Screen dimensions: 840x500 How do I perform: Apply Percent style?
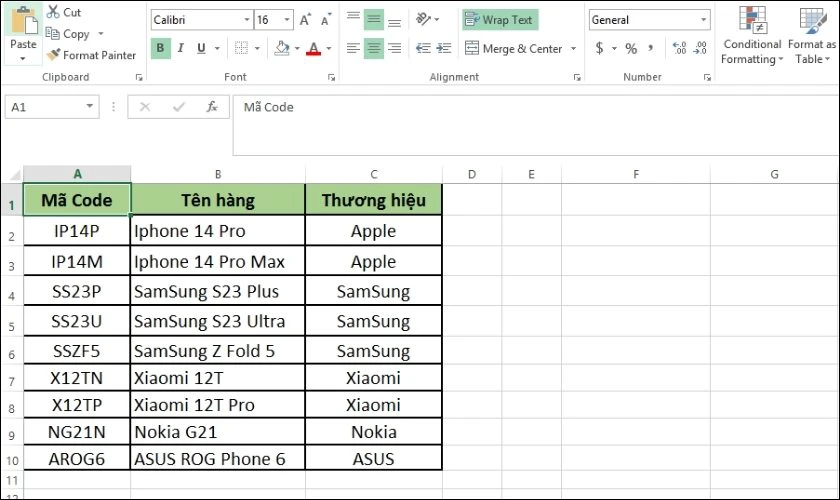[631, 48]
